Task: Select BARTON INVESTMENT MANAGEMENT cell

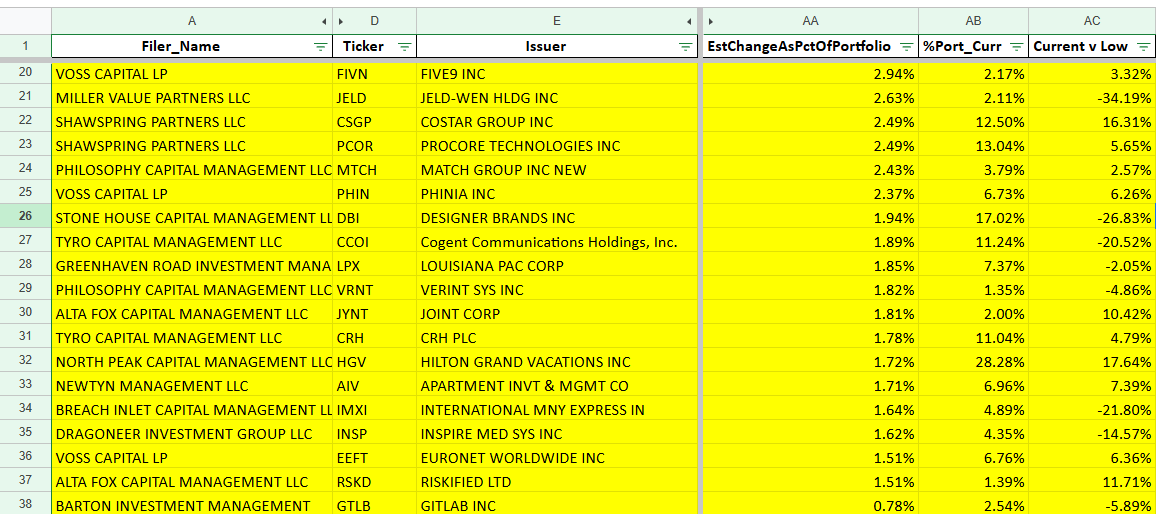Action: click(192, 505)
